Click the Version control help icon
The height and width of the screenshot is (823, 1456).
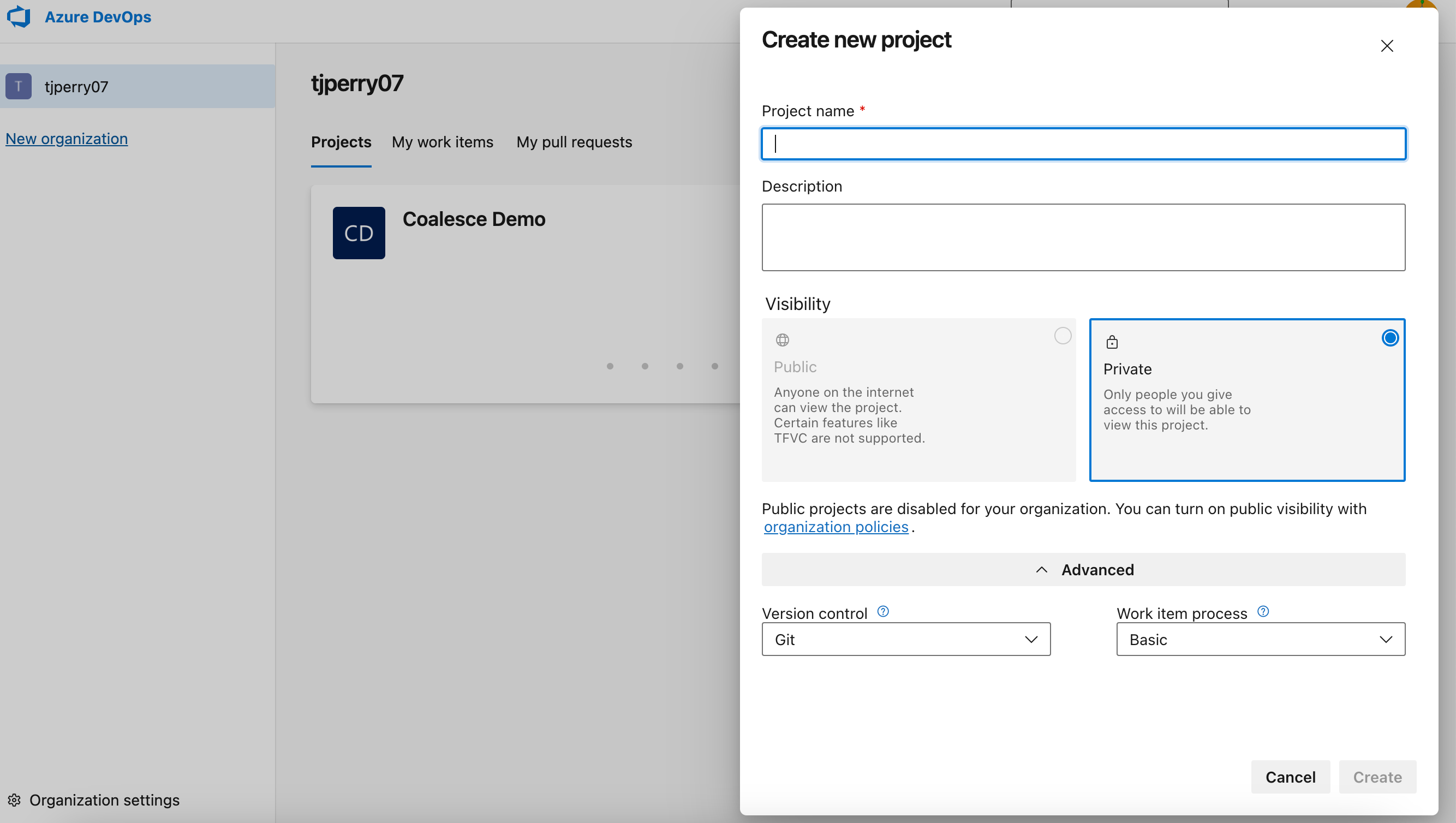[882, 611]
